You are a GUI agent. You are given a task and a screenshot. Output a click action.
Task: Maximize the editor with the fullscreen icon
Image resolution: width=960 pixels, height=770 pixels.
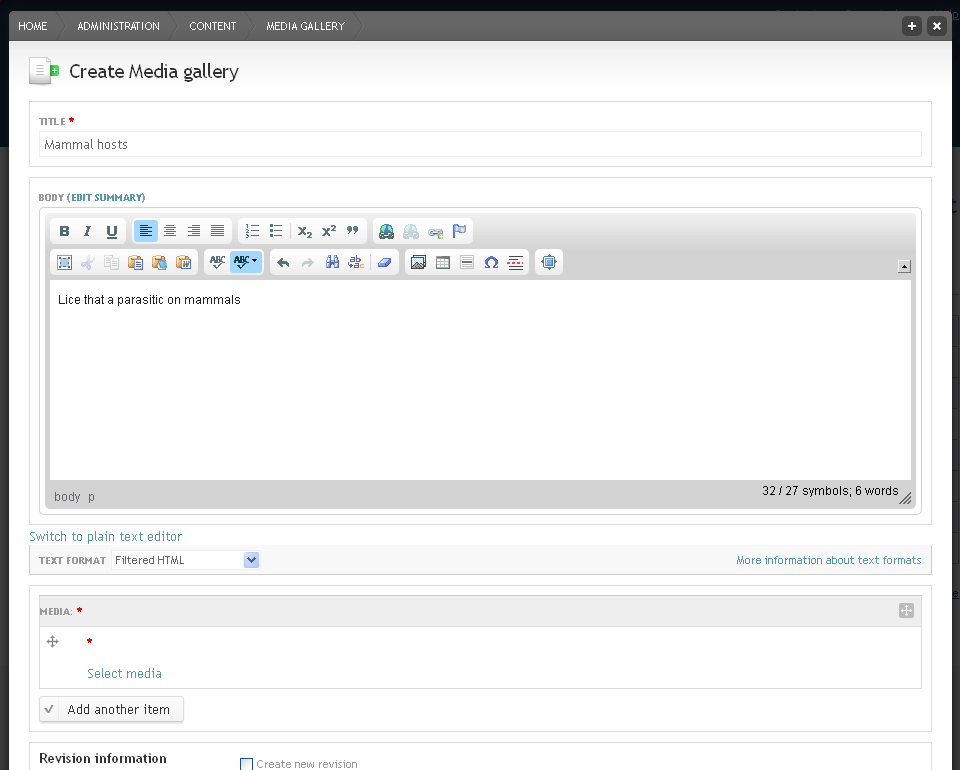click(549, 263)
